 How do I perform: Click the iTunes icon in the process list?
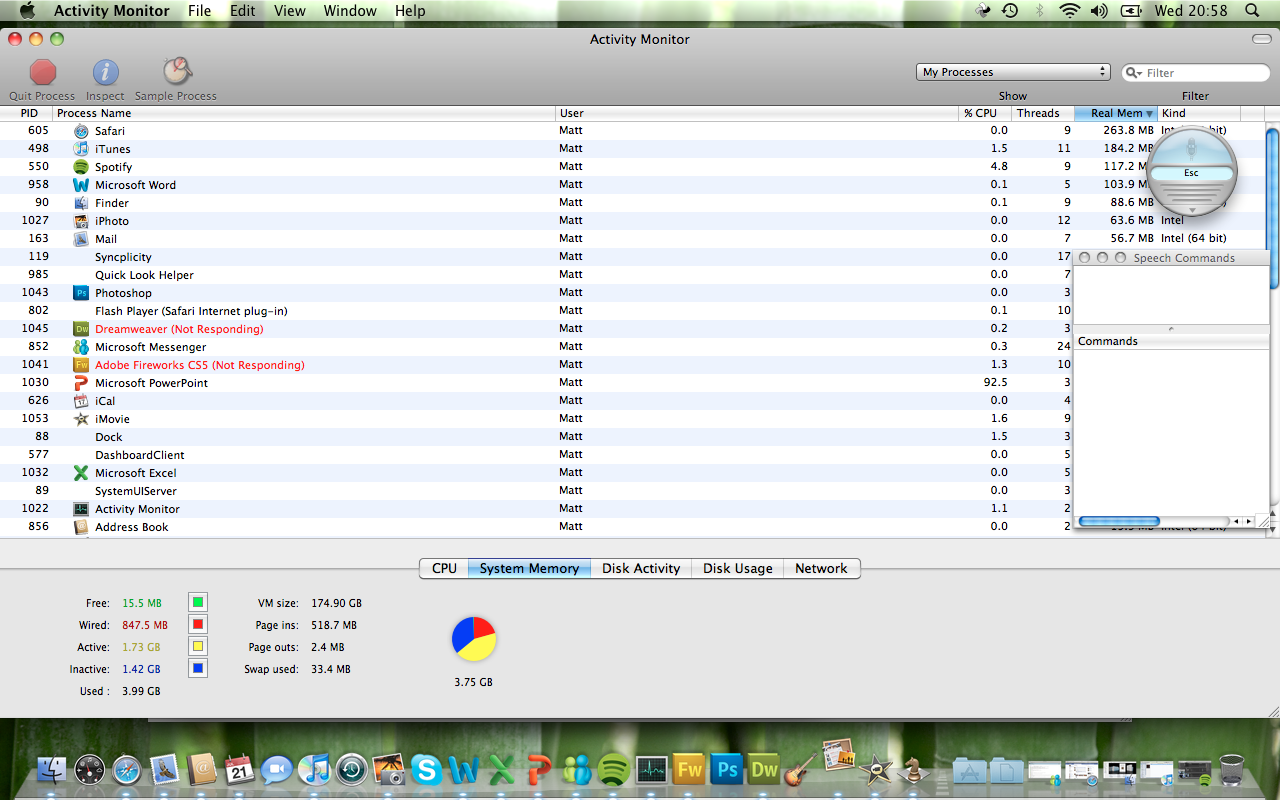(x=81, y=149)
